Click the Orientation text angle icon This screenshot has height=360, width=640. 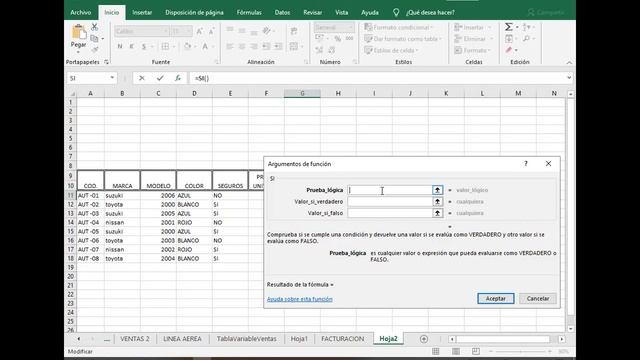coord(267,31)
